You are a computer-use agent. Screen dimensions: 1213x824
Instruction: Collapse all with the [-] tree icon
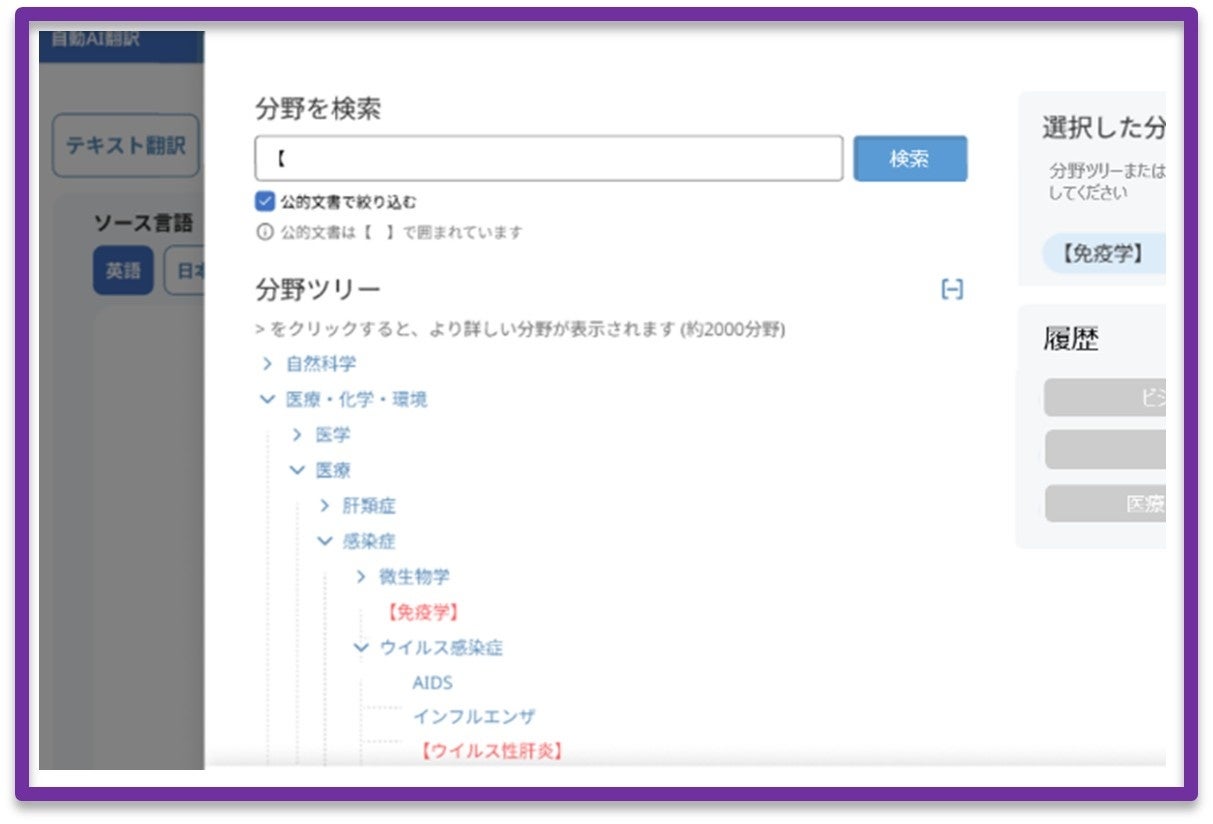pyautogui.click(x=952, y=290)
